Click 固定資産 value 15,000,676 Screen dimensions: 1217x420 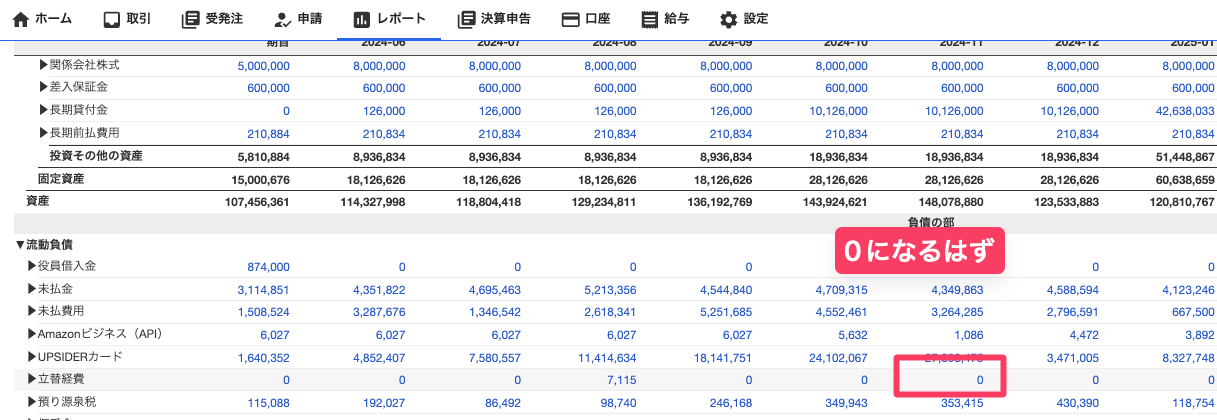pyautogui.click(x=261, y=180)
